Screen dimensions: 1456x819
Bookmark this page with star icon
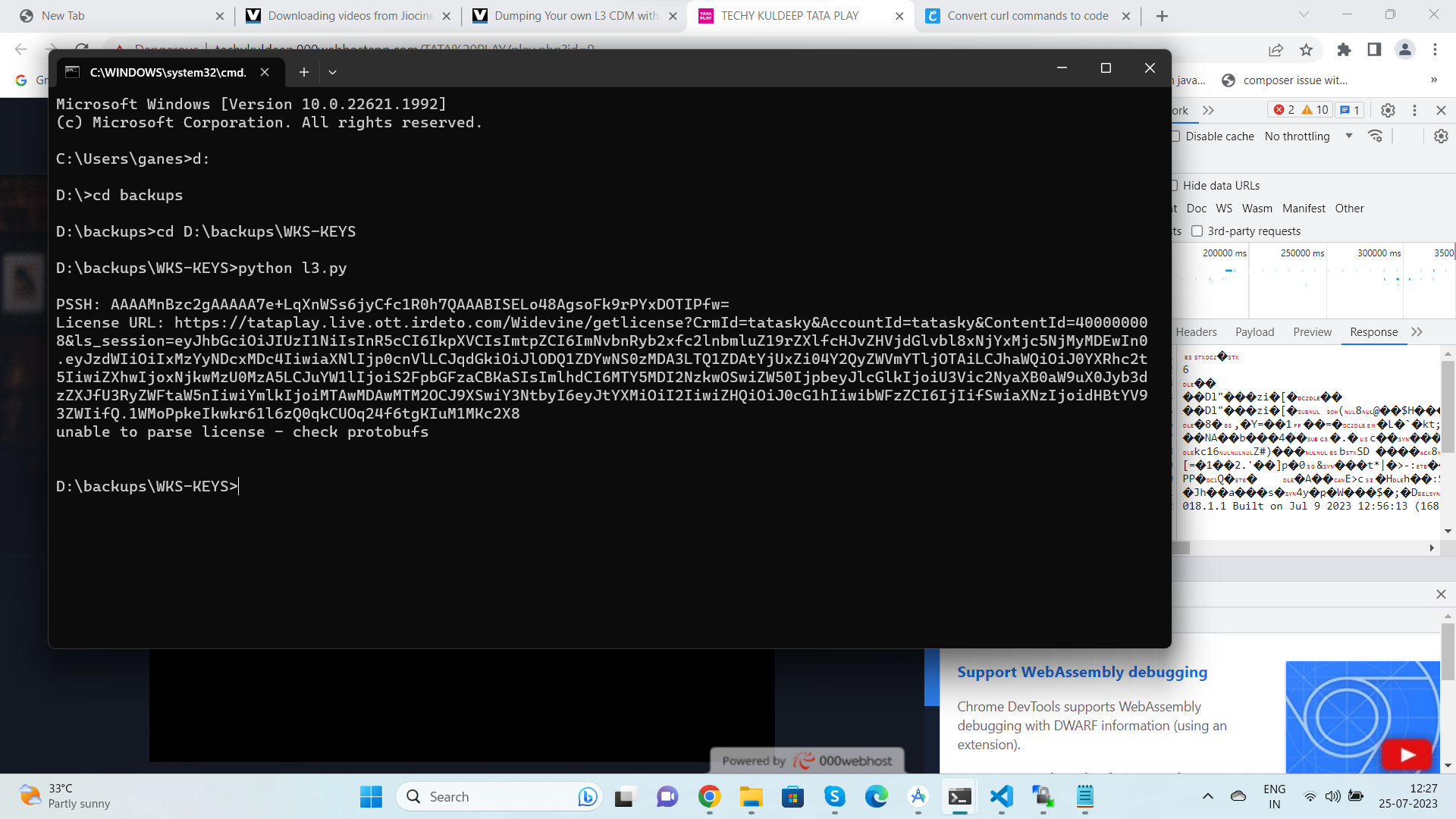click(1306, 50)
